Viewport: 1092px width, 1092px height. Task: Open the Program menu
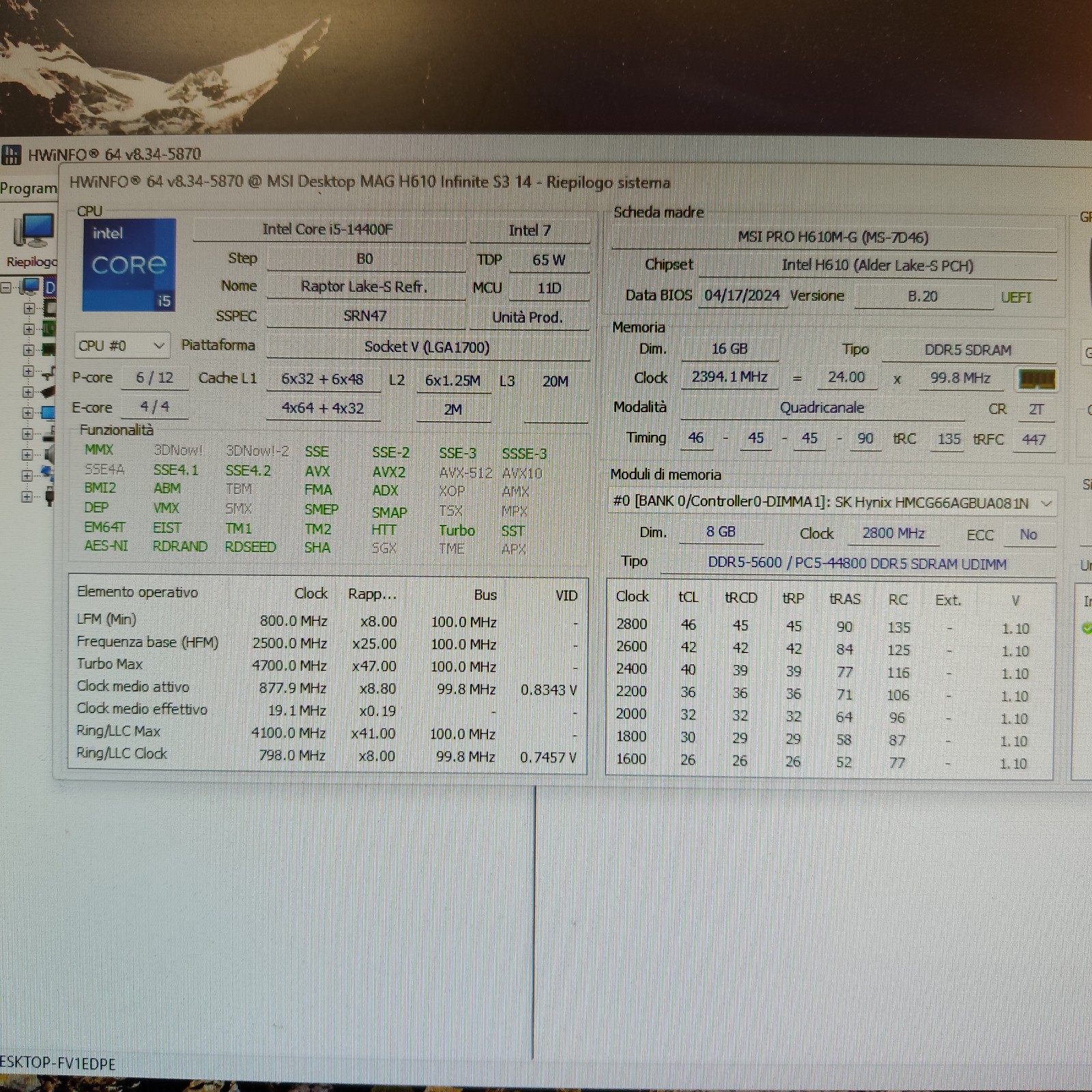tap(29, 188)
